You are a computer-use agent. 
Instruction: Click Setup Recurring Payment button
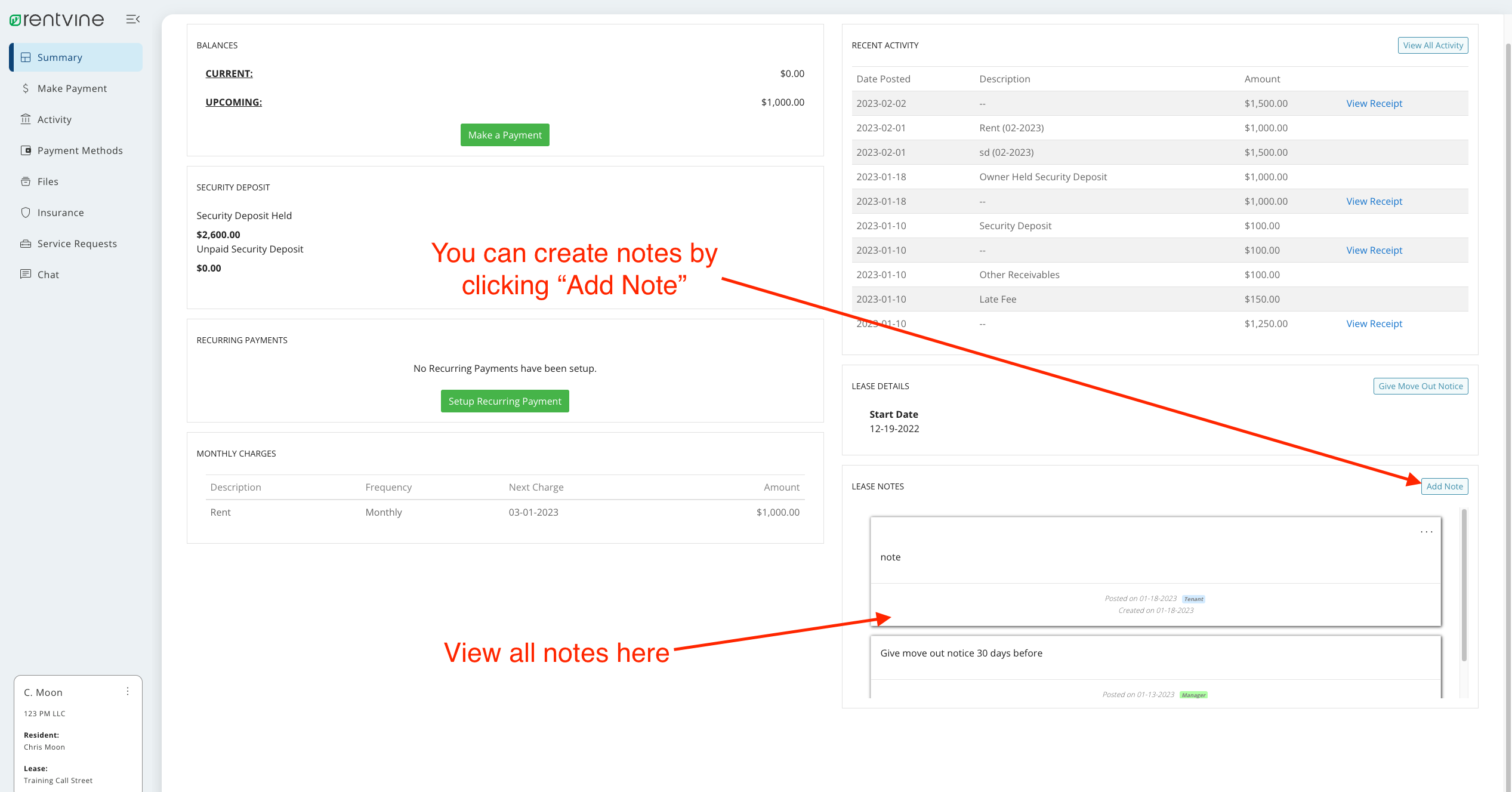pyautogui.click(x=505, y=401)
